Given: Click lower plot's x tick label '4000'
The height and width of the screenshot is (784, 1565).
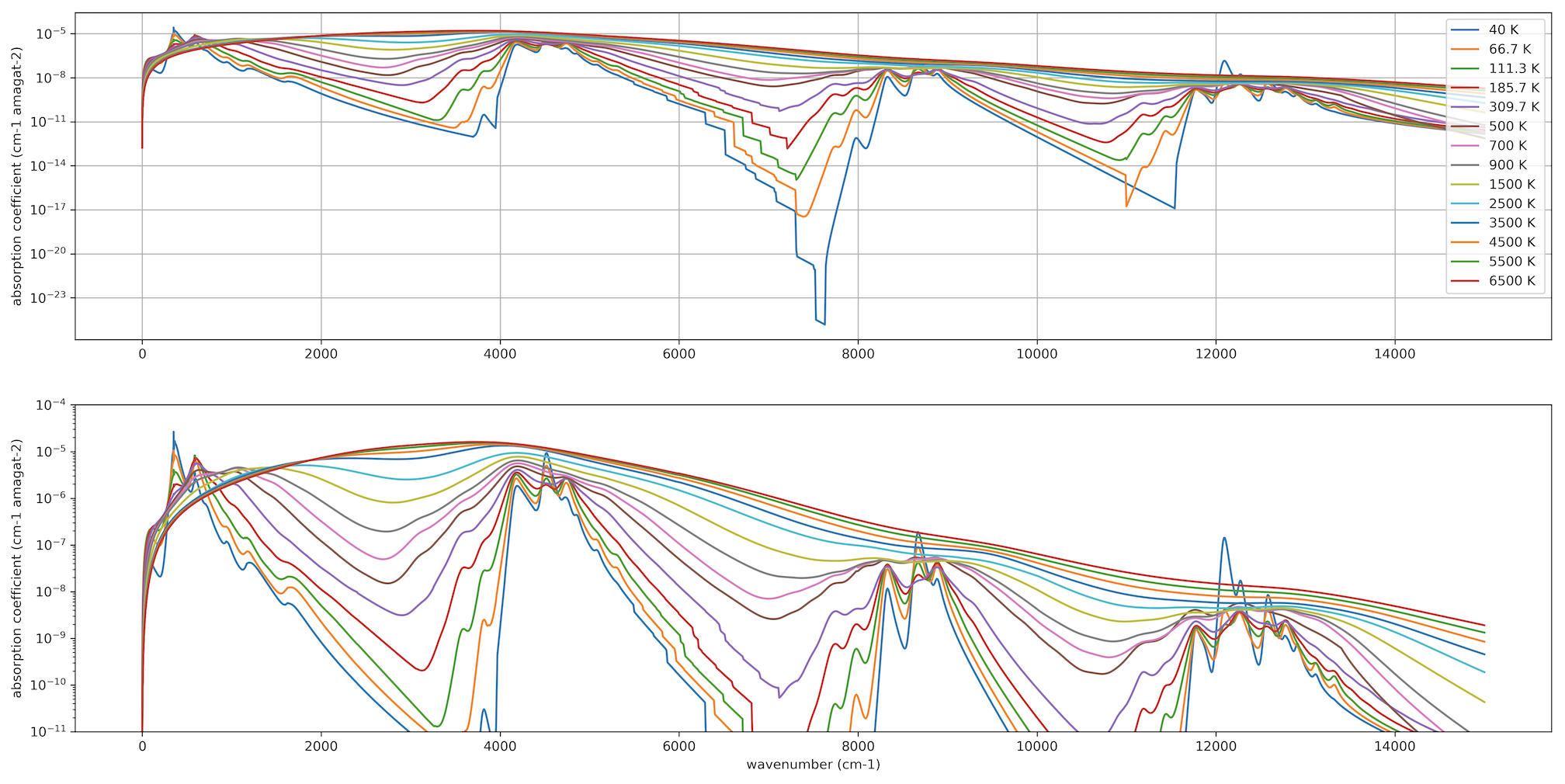Looking at the screenshot, I should point(500,747).
